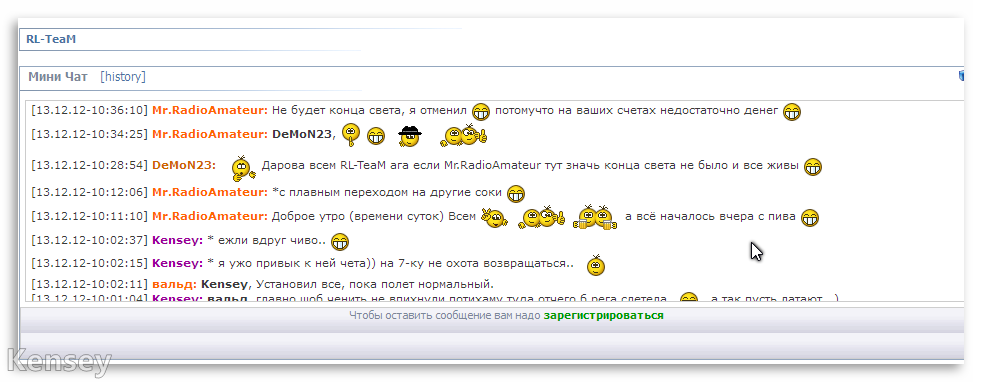
Task: Click Mr.RadioAmateur name in 10:11:10 message
Action: point(210,217)
